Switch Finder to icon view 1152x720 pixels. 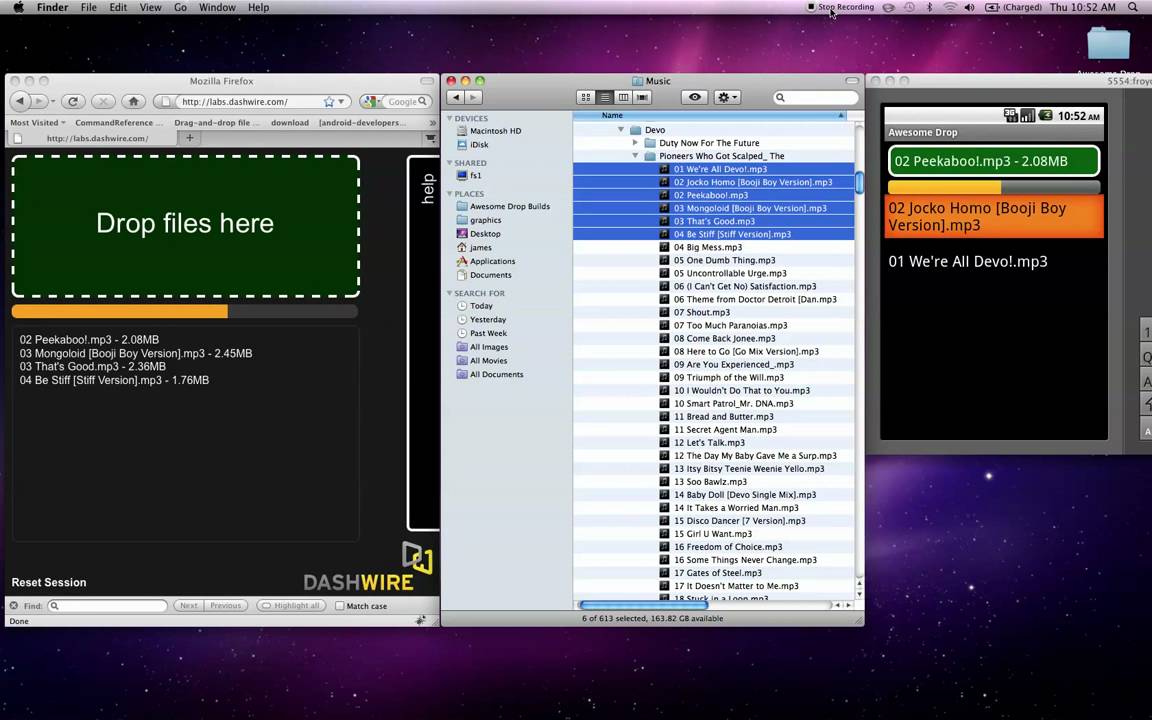tap(586, 97)
